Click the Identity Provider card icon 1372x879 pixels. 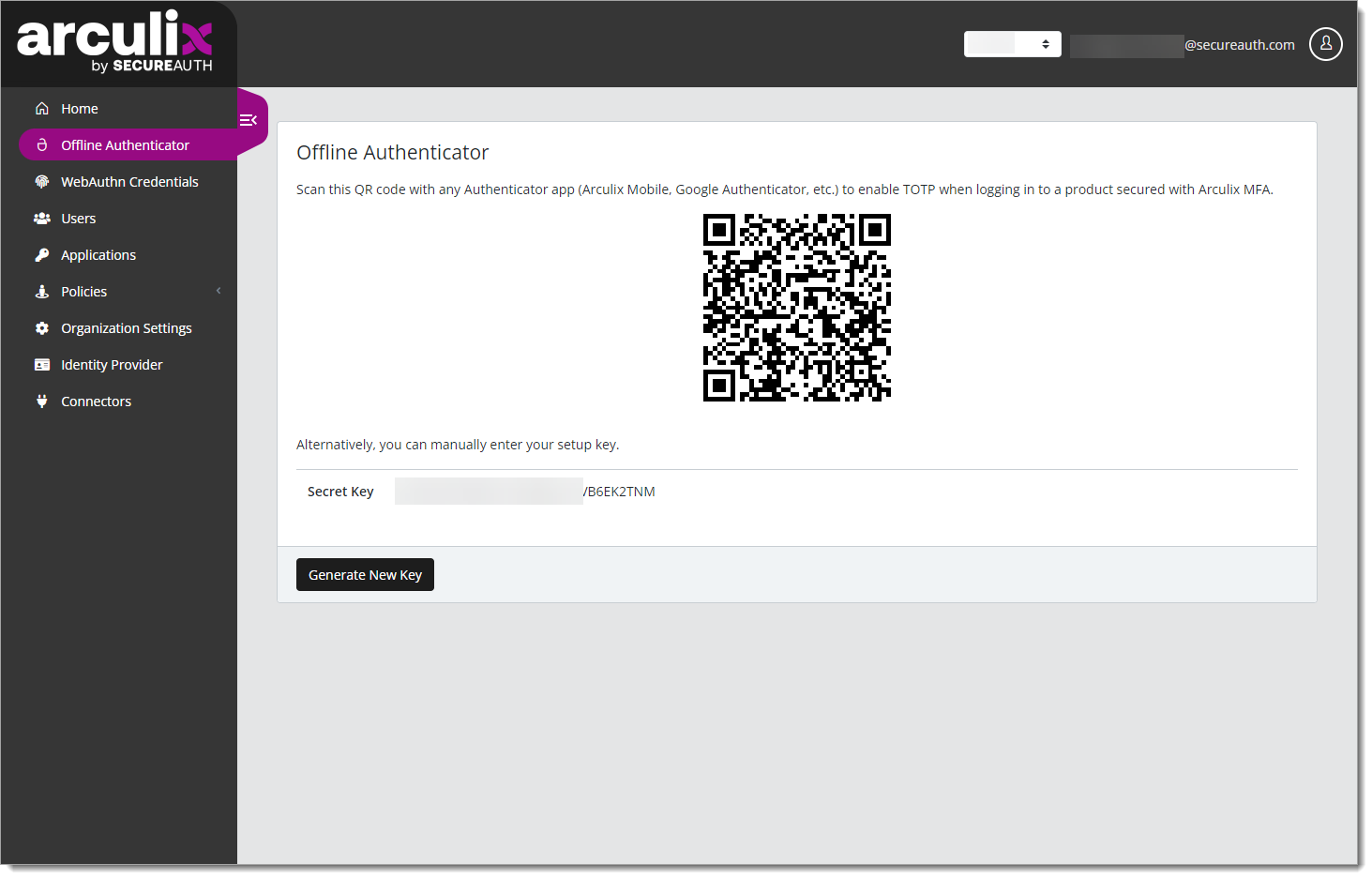[x=42, y=365]
